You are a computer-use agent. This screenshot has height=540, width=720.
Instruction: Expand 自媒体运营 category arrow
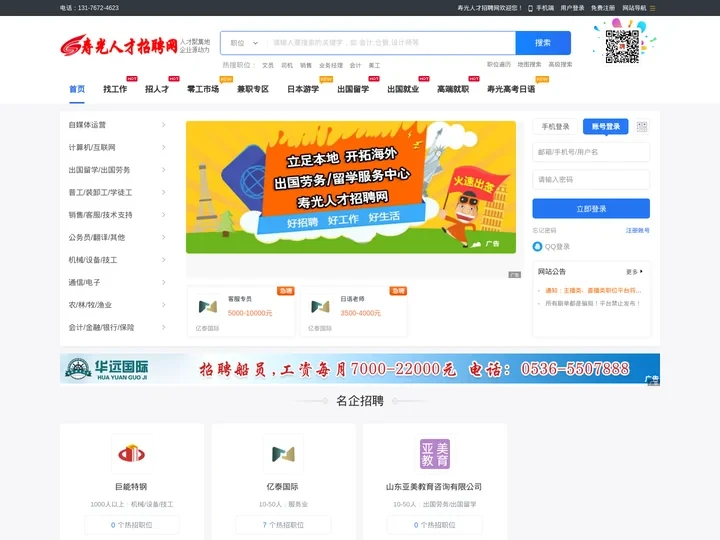point(163,125)
